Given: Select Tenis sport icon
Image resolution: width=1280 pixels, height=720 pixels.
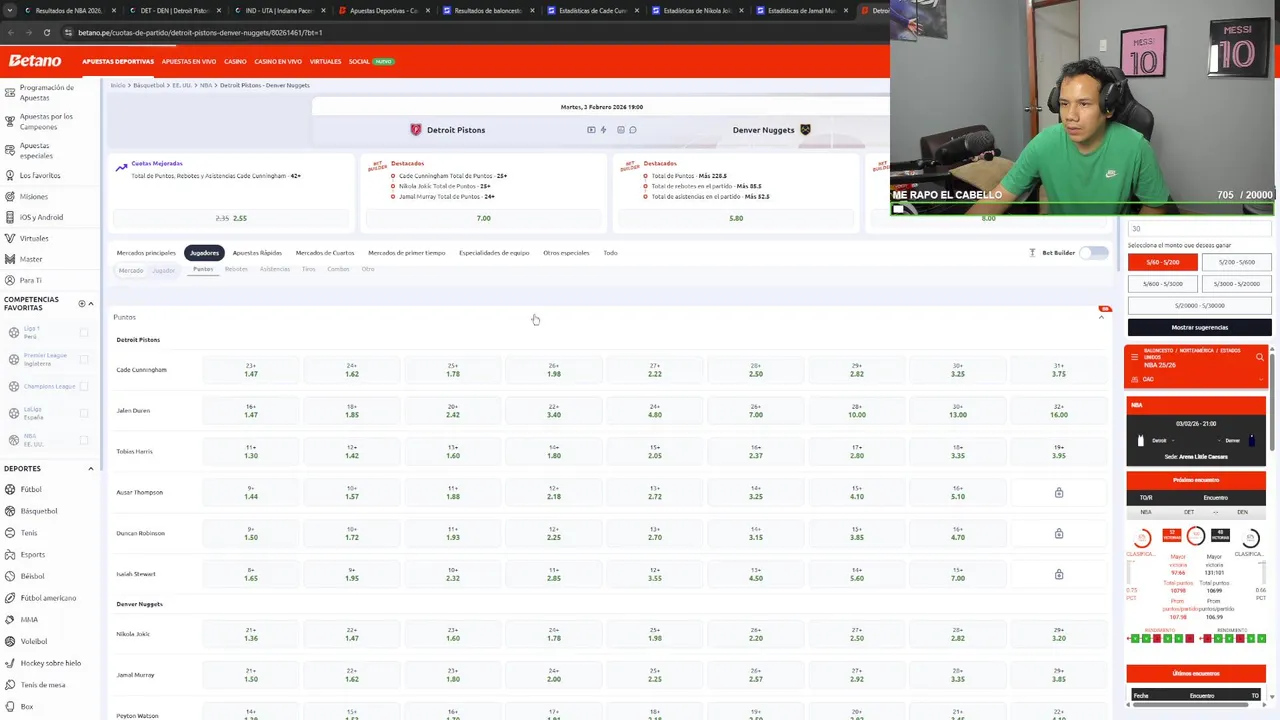Looking at the screenshot, I should point(10,533).
